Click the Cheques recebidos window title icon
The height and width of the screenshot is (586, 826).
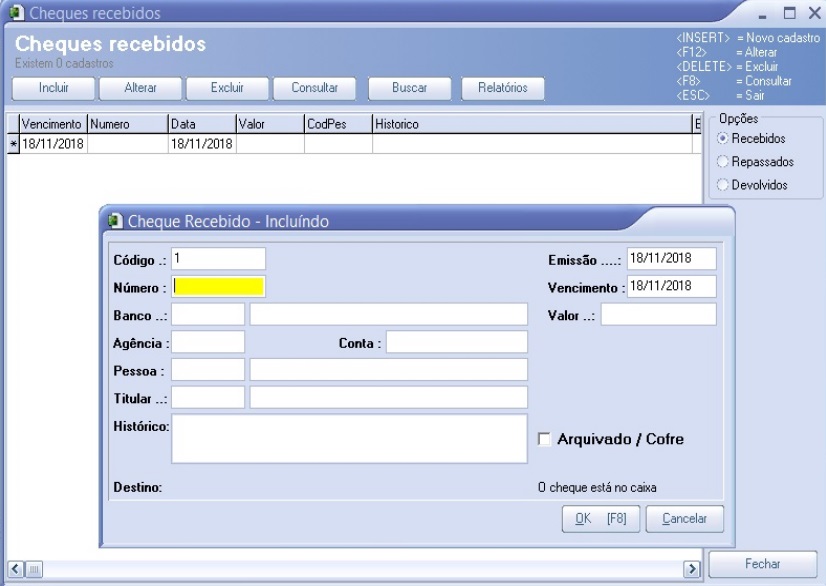tap(16, 13)
